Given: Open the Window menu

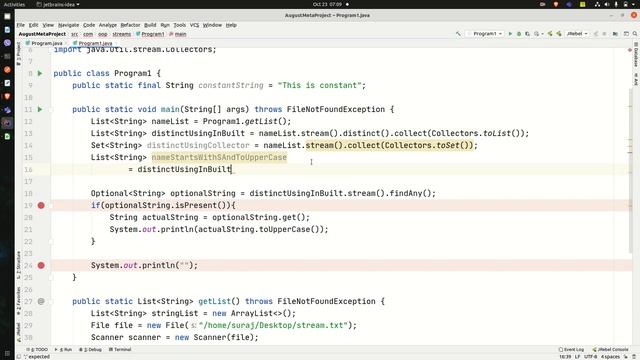Looking at the screenshot, I should (x=212, y=25).
